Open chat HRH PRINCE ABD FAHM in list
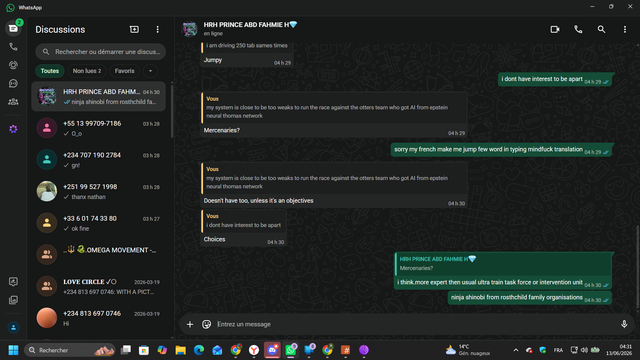 tap(98, 96)
